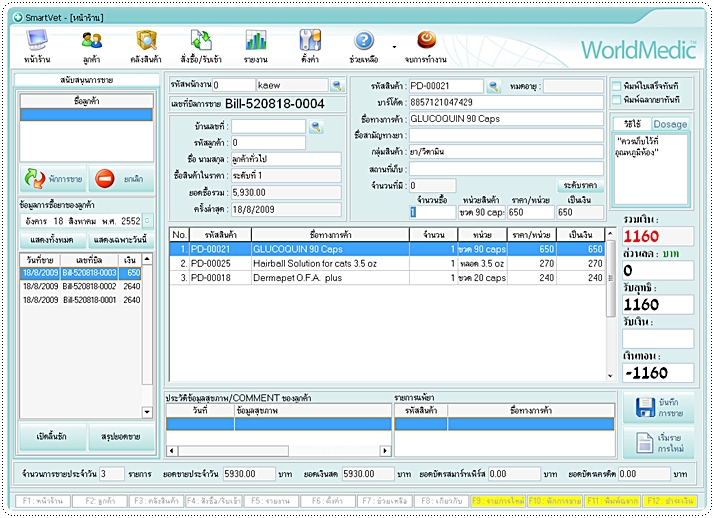Expand the help toolbar dropdown arrow

[x=394, y=46]
